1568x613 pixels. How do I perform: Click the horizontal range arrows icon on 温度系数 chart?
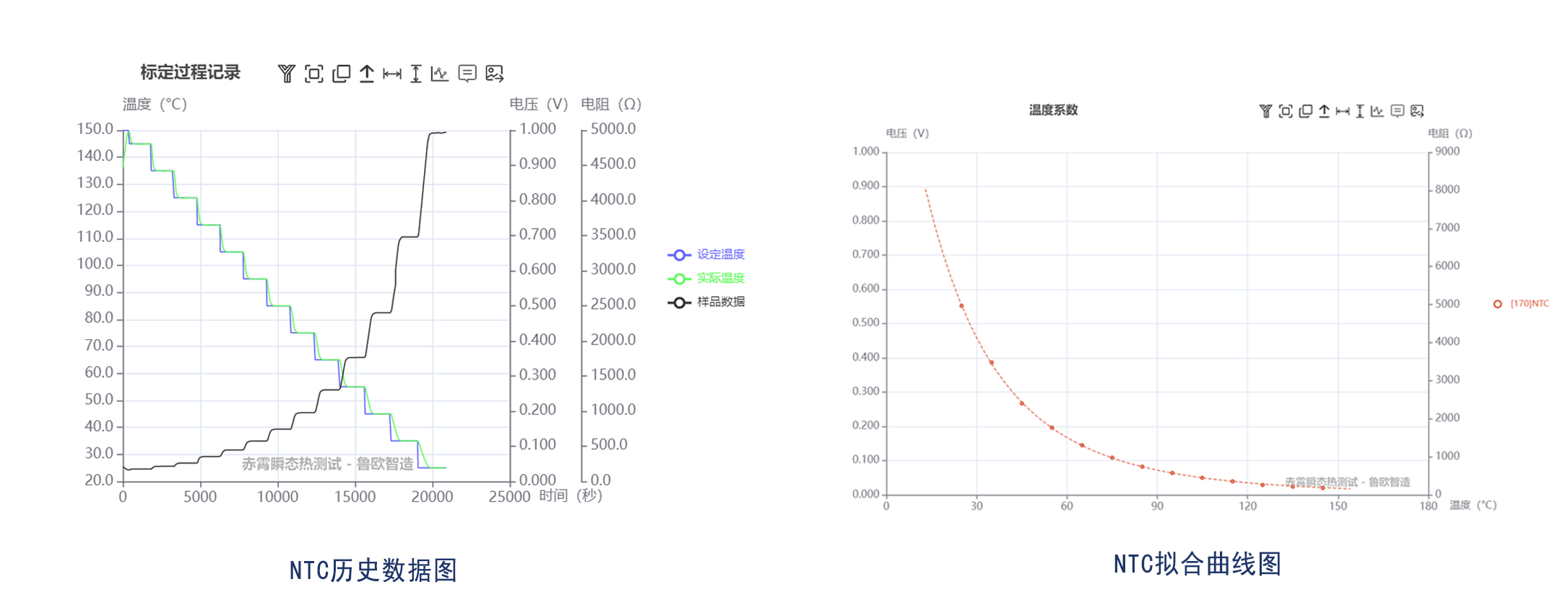(x=1343, y=111)
